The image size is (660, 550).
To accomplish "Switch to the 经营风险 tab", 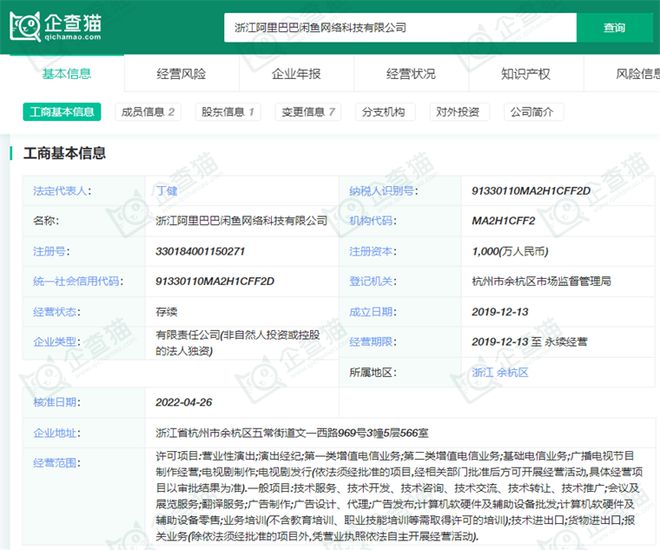I will coord(181,74).
